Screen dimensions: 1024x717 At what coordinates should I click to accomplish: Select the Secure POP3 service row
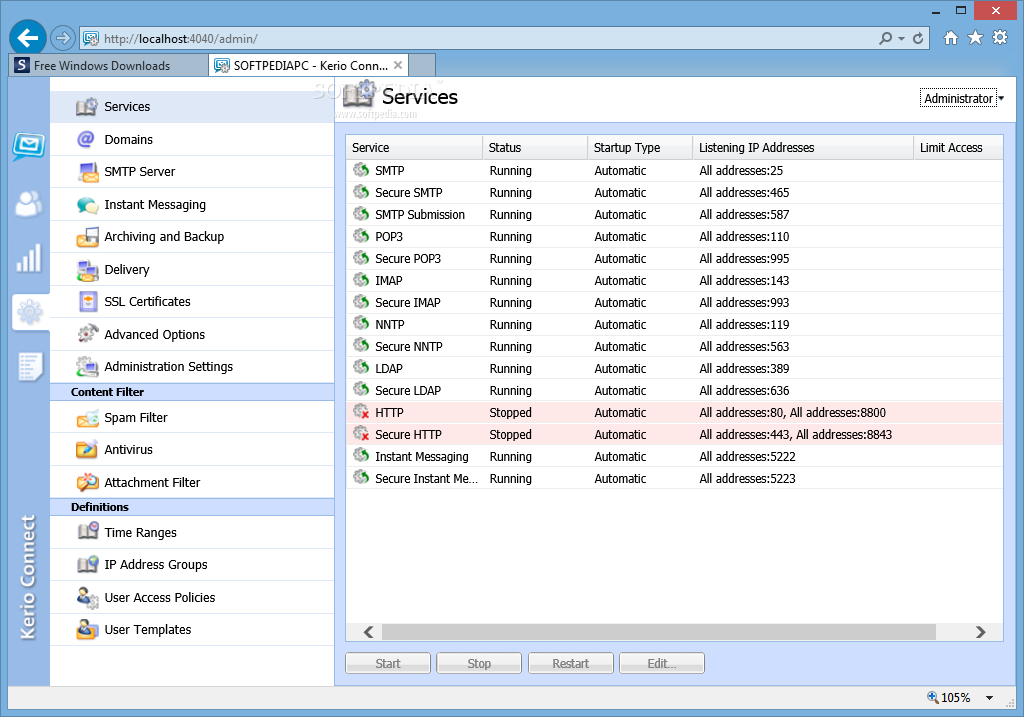(x=675, y=258)
